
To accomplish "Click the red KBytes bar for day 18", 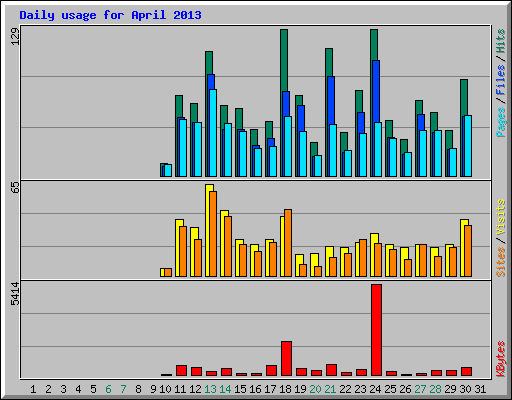I will [286, 358].
